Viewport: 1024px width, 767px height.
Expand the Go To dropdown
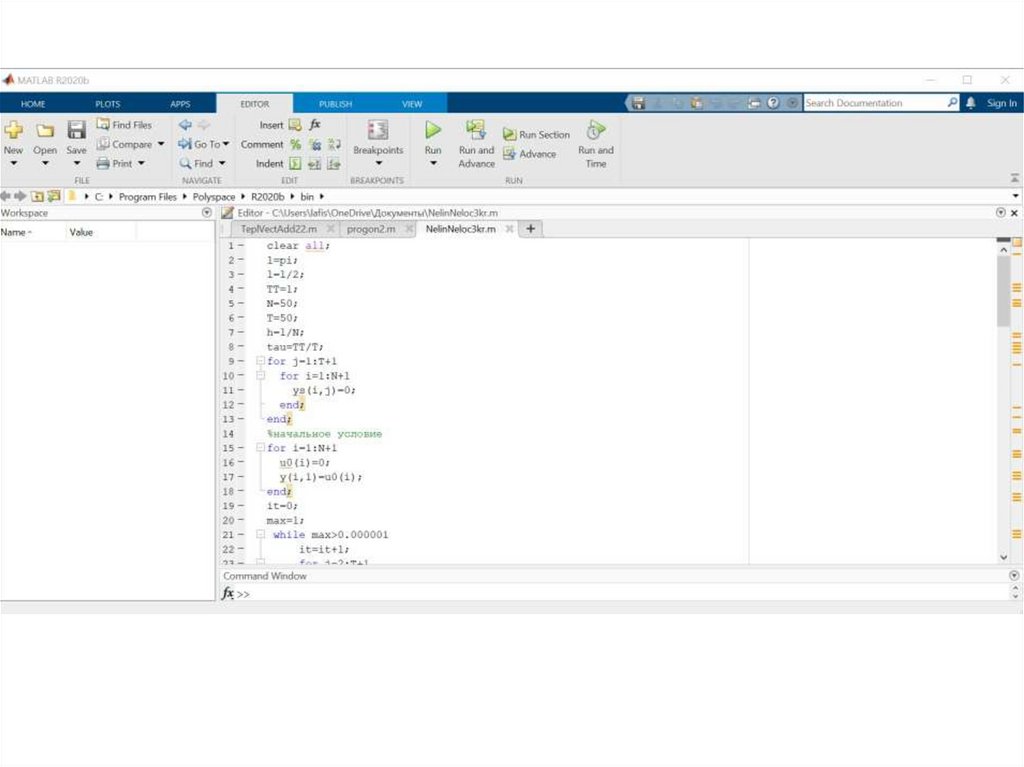pyautogui.click(x=226, y=144)
